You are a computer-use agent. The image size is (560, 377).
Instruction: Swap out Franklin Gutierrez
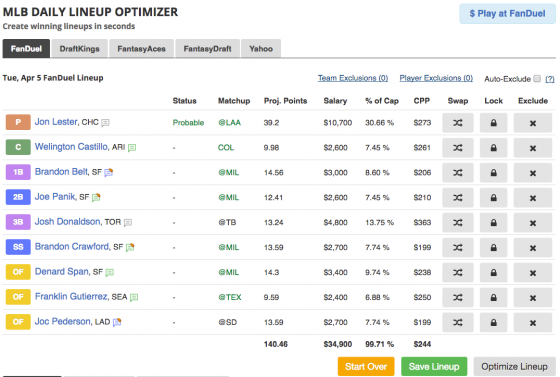click(458, 298)
